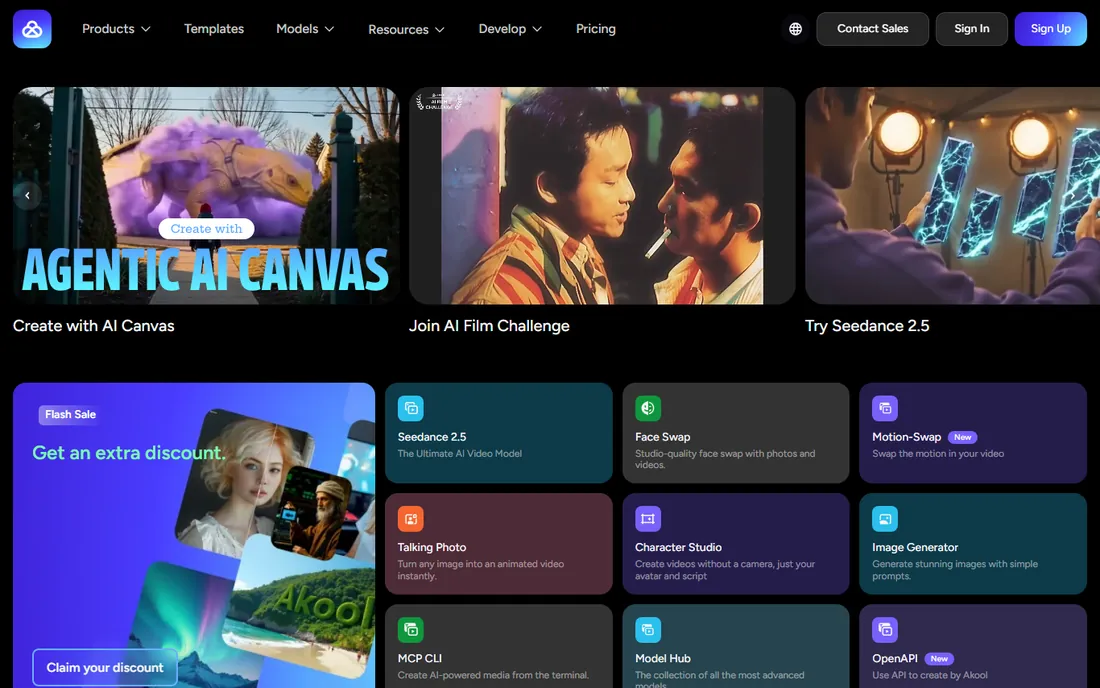Image resolution: width=1100 pixels, height=688 pixels.
Task: Click the 'Motion-Swap' card title
Action: [906, 437]
